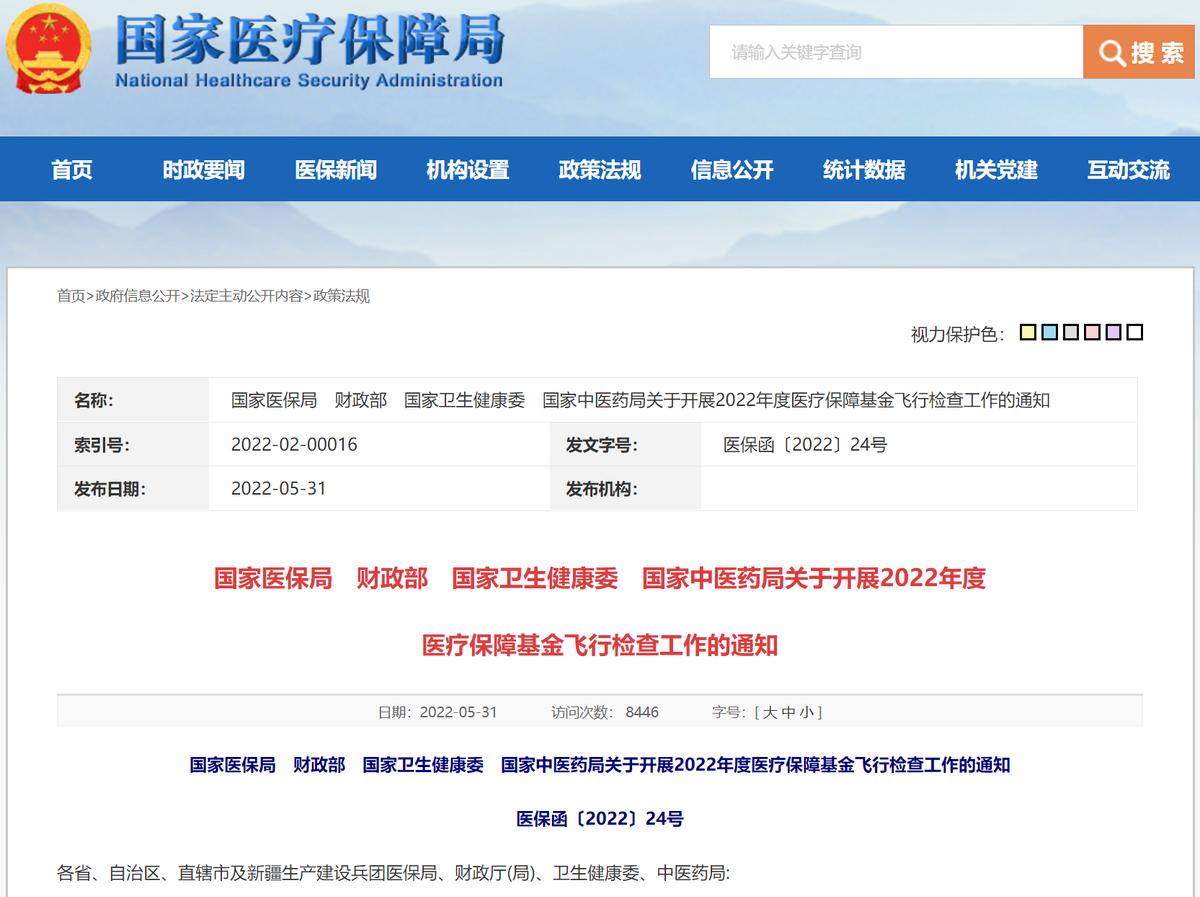
Task: Open the 机构设置 navigation menu
Action: coord(468,169)
